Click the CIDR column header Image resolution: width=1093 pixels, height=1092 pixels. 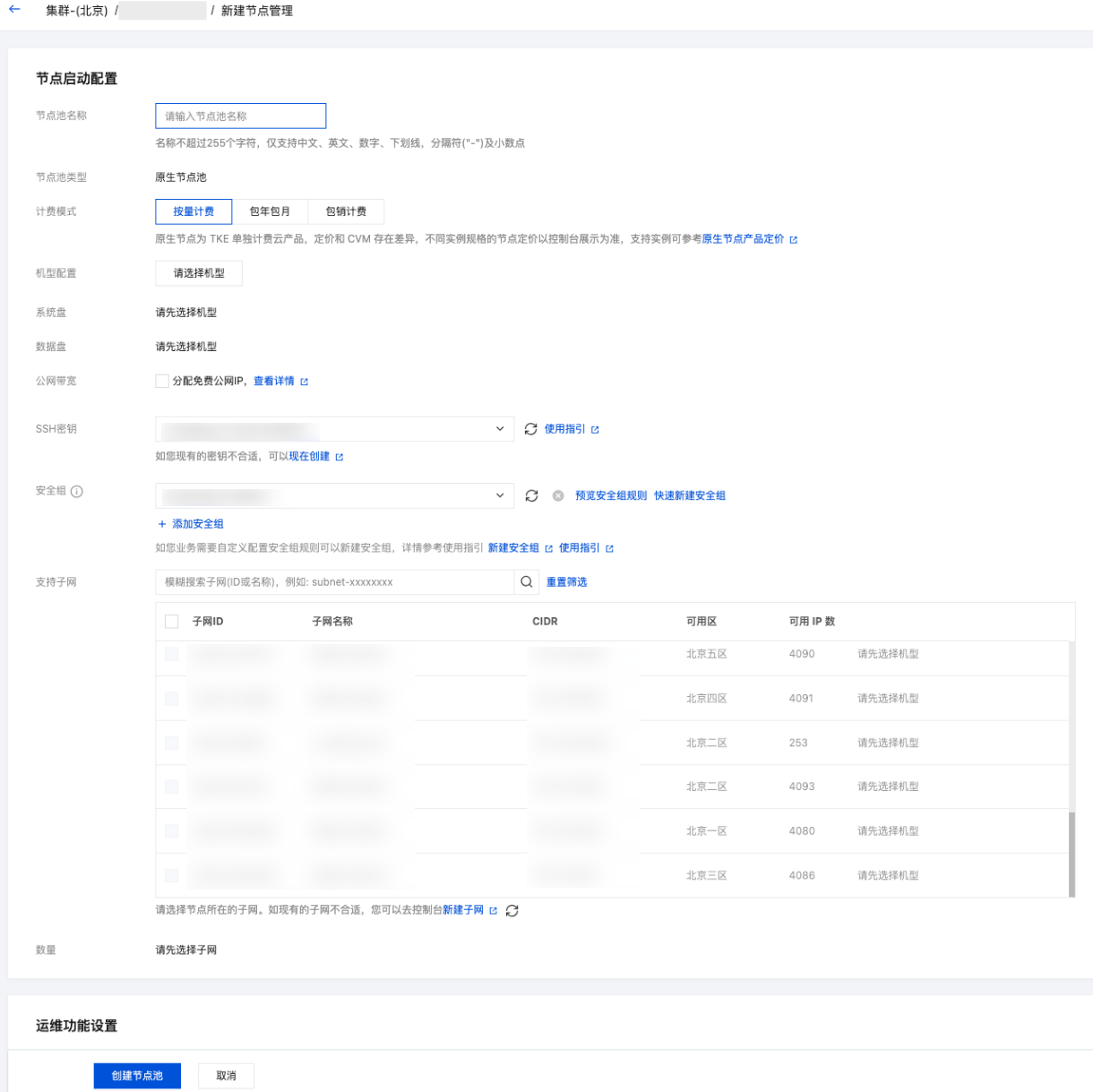(x=545, y=622)
